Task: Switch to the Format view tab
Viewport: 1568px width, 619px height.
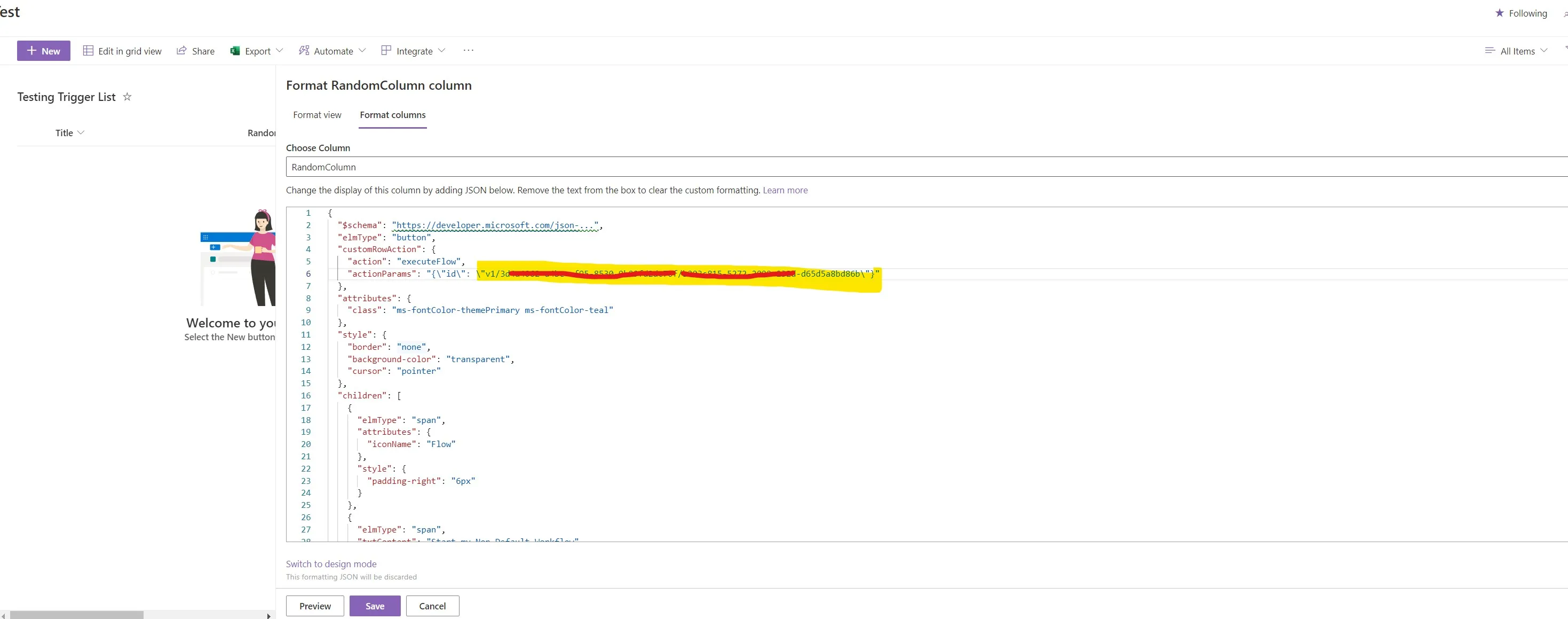Action: coord(316,114)
